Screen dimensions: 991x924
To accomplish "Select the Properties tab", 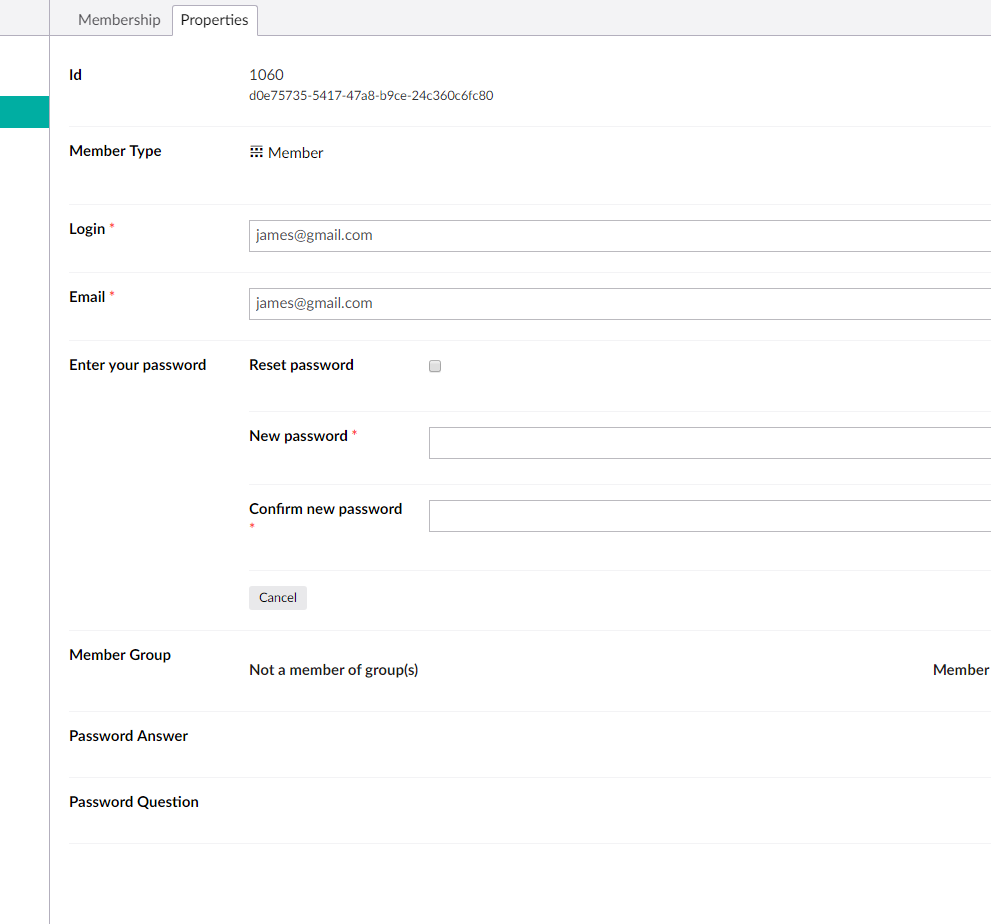I will pos(214,19).
